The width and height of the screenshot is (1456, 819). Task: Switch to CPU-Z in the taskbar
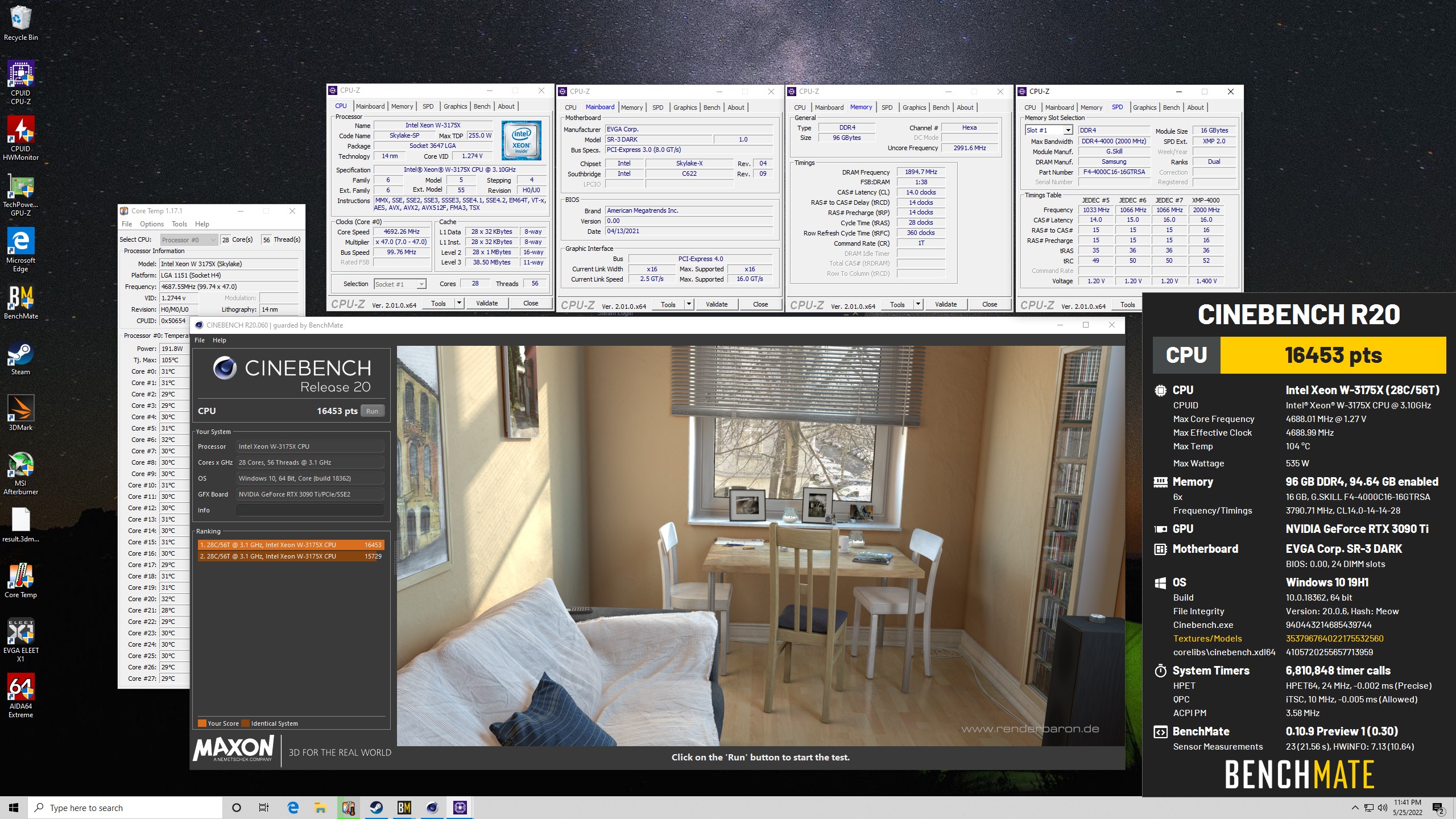tap(460, 808)
